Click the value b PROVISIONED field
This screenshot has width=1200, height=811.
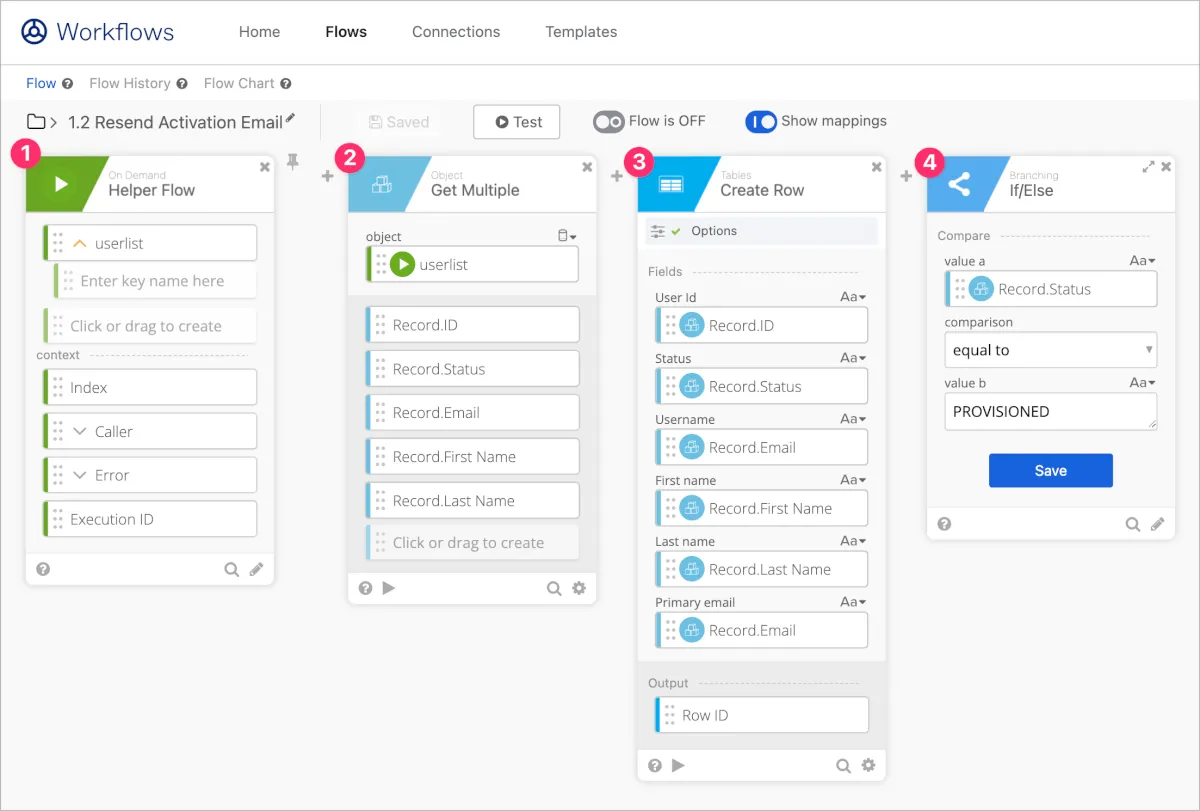pos(1051,411)
